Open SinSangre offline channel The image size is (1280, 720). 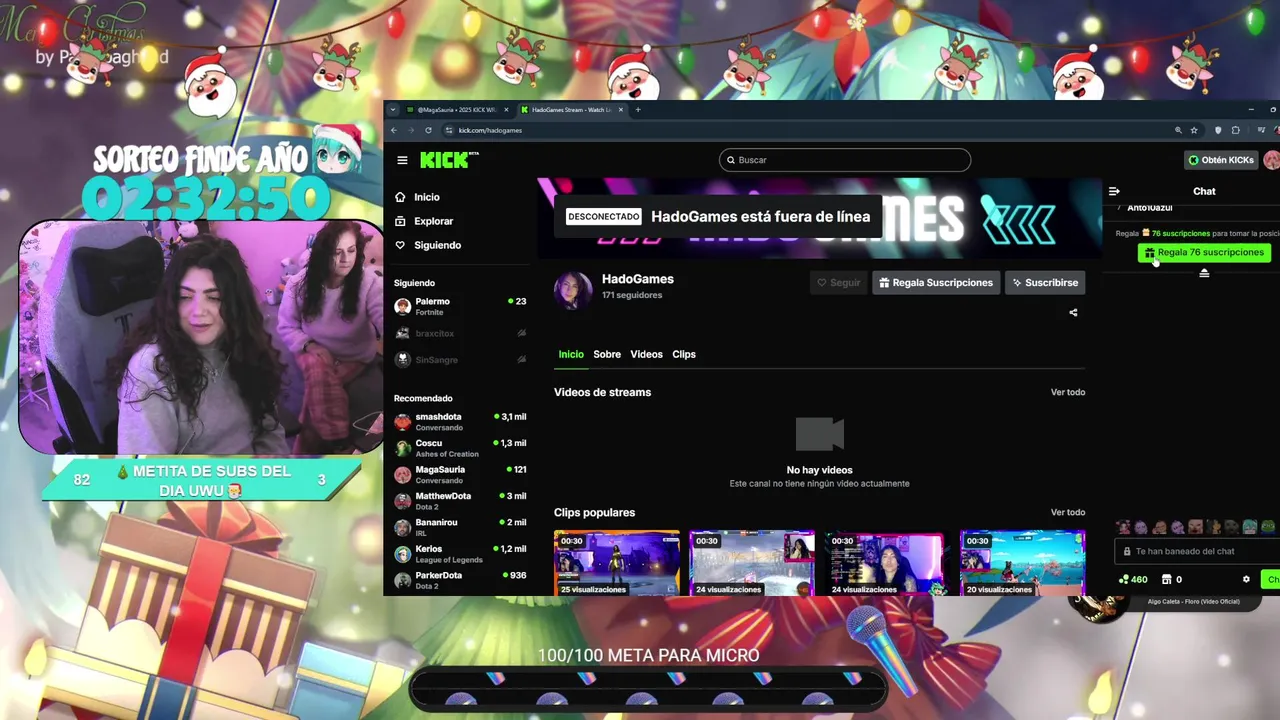(460, 359)
